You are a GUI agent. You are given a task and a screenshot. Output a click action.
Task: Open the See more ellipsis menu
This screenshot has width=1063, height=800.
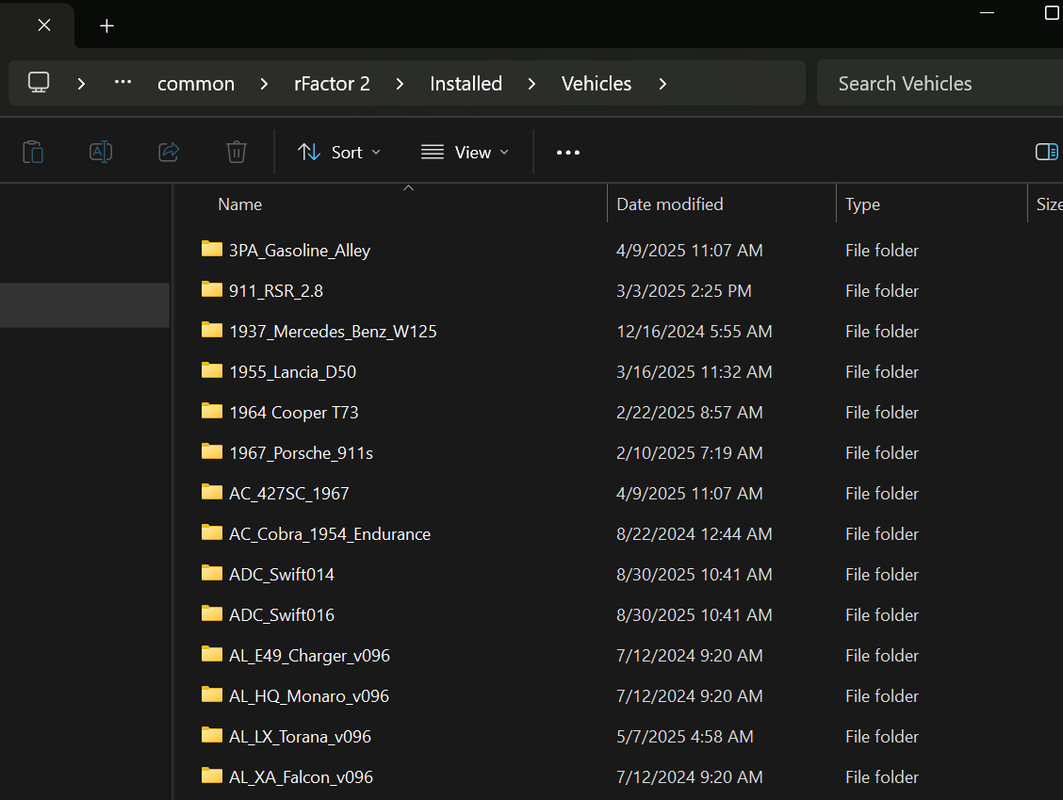click(568, 153)
